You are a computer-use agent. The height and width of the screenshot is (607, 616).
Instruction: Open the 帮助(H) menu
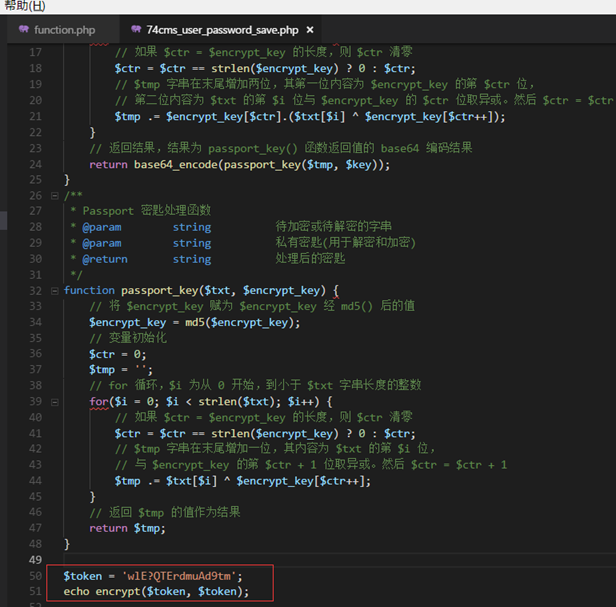[24, 6]
